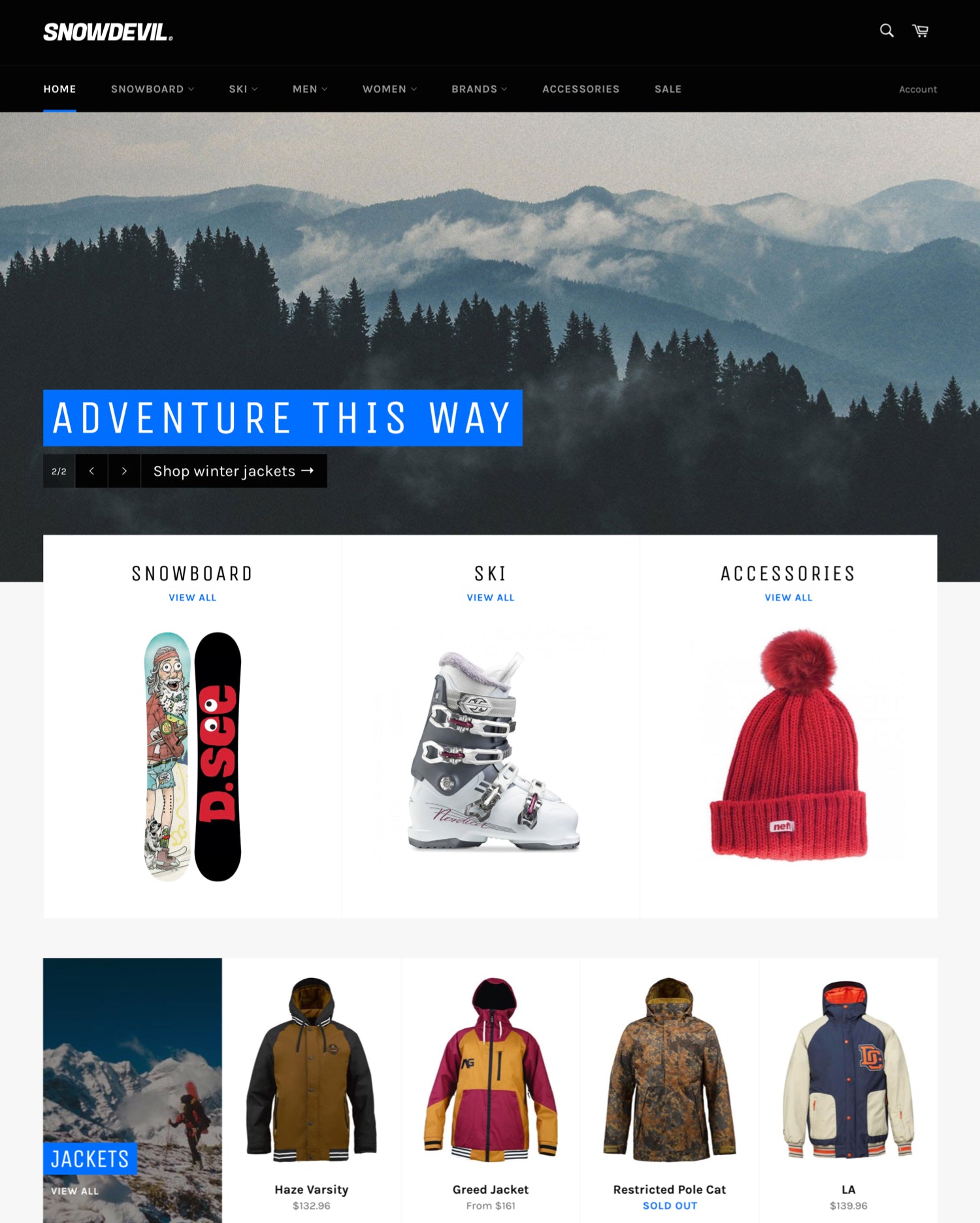This screenshot has width=980, height=1223.
Task: Open the Account link
Action: [917, 90]
